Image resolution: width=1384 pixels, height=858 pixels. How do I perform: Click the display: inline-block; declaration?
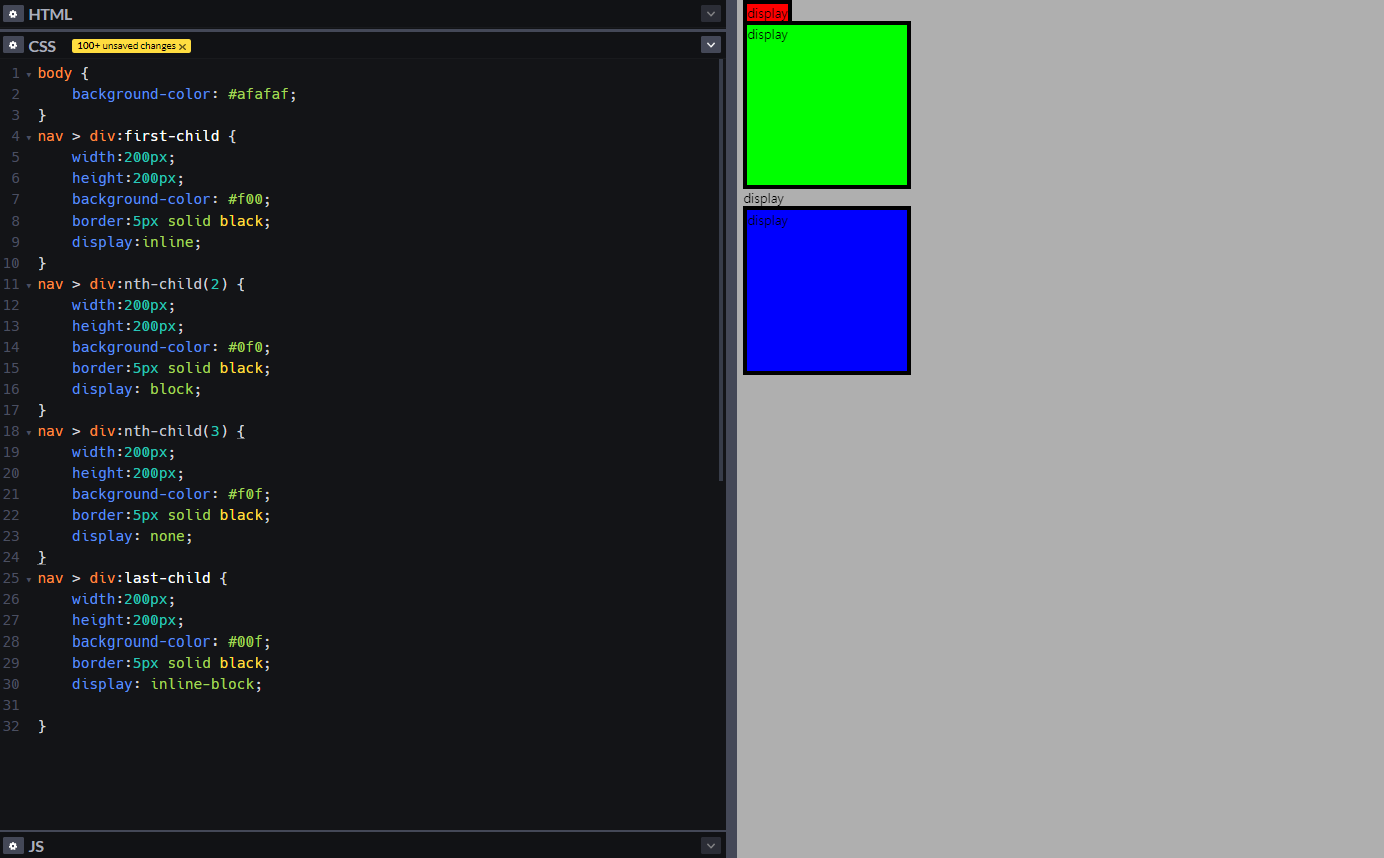tap(167, 684)
